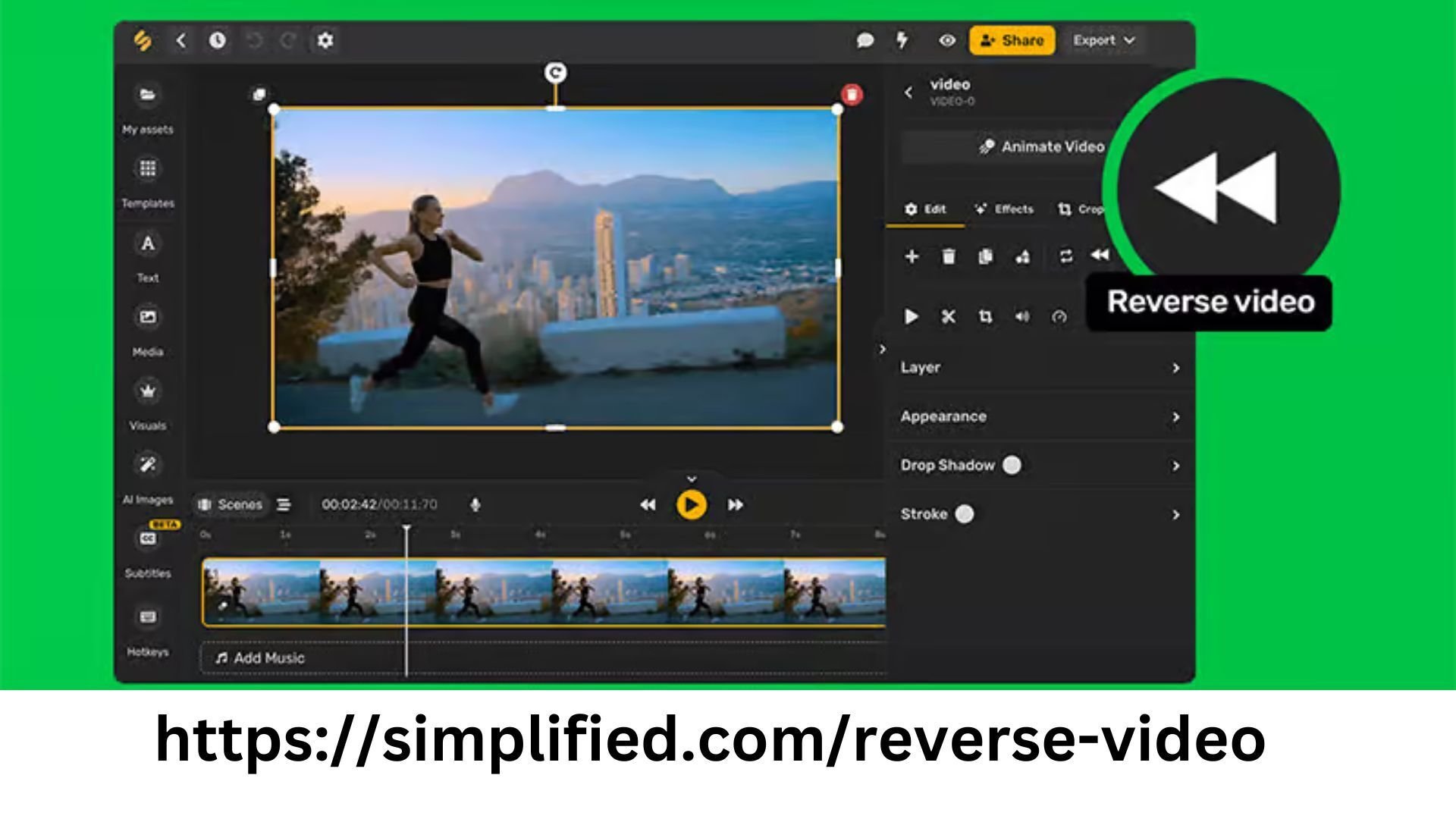
Task: Switch to the Effects tab
Action: coord(1004,209)
